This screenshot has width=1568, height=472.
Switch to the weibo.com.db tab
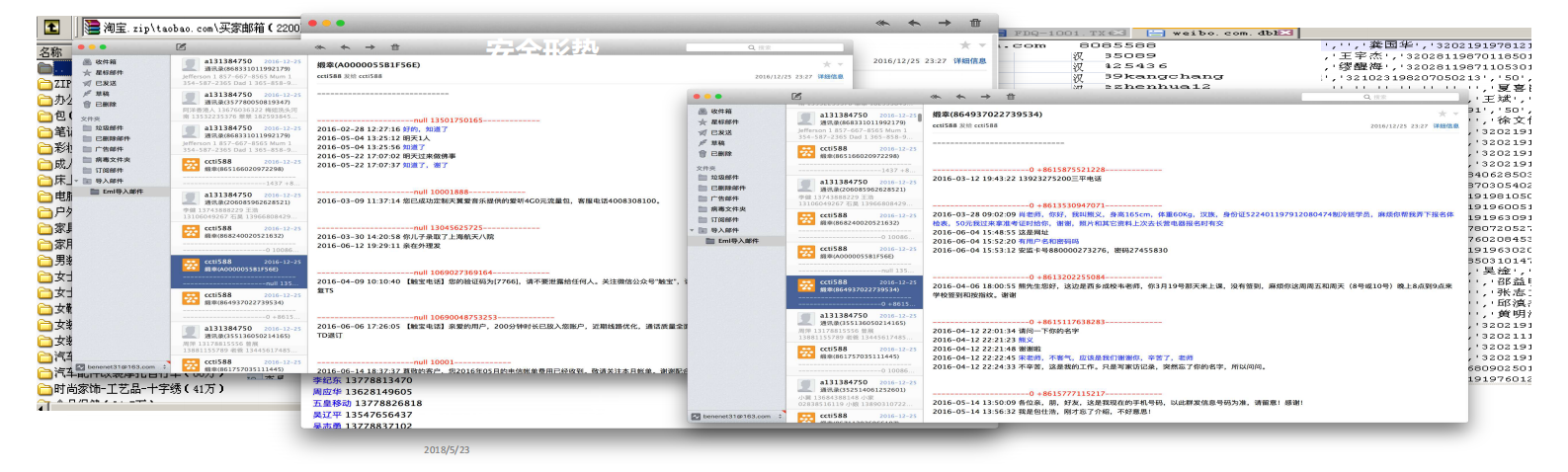pos(1217,33)
